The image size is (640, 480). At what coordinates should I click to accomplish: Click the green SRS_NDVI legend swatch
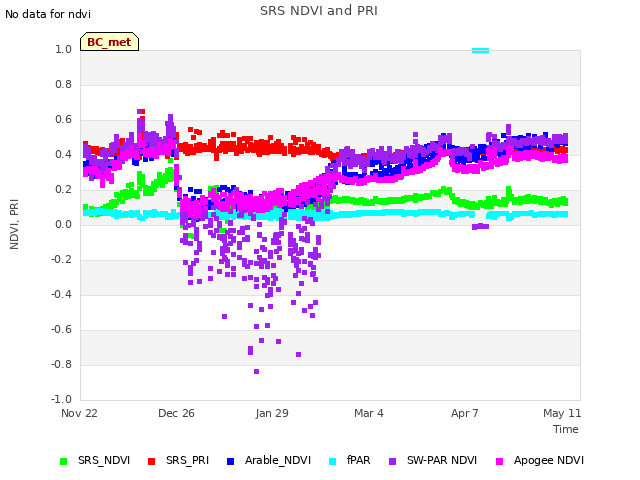click(63, 461)
